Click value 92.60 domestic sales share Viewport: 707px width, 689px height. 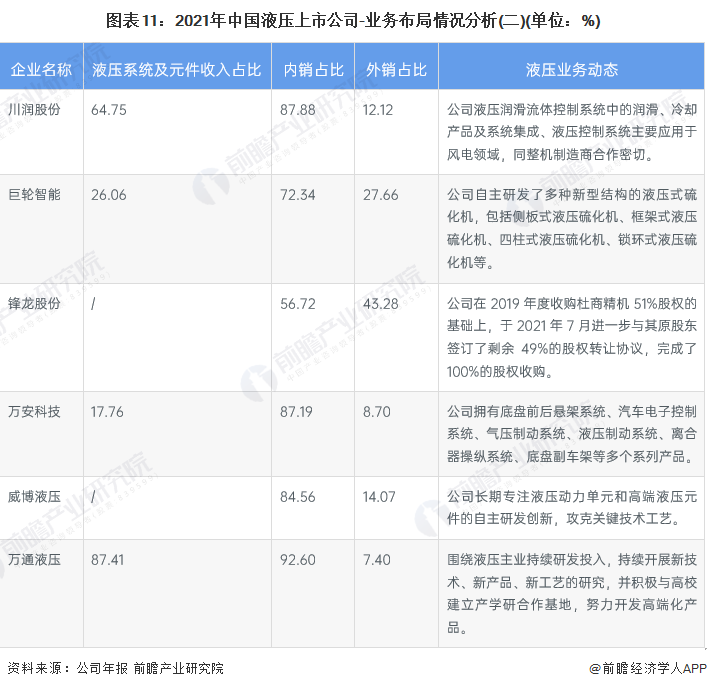298,560
